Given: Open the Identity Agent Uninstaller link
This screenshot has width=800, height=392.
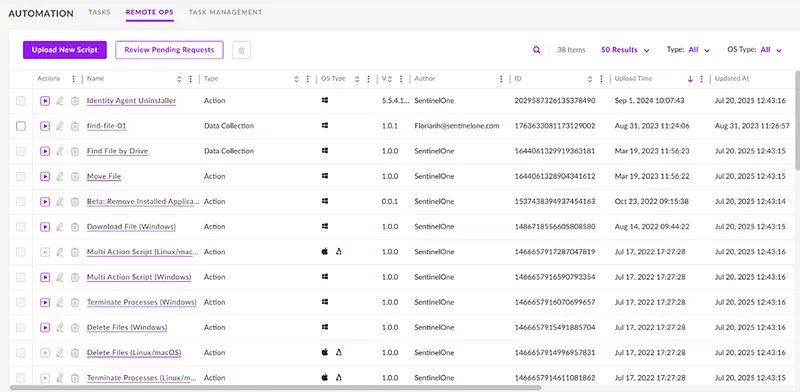Looking at the screenshot, I should click(132, 101).
